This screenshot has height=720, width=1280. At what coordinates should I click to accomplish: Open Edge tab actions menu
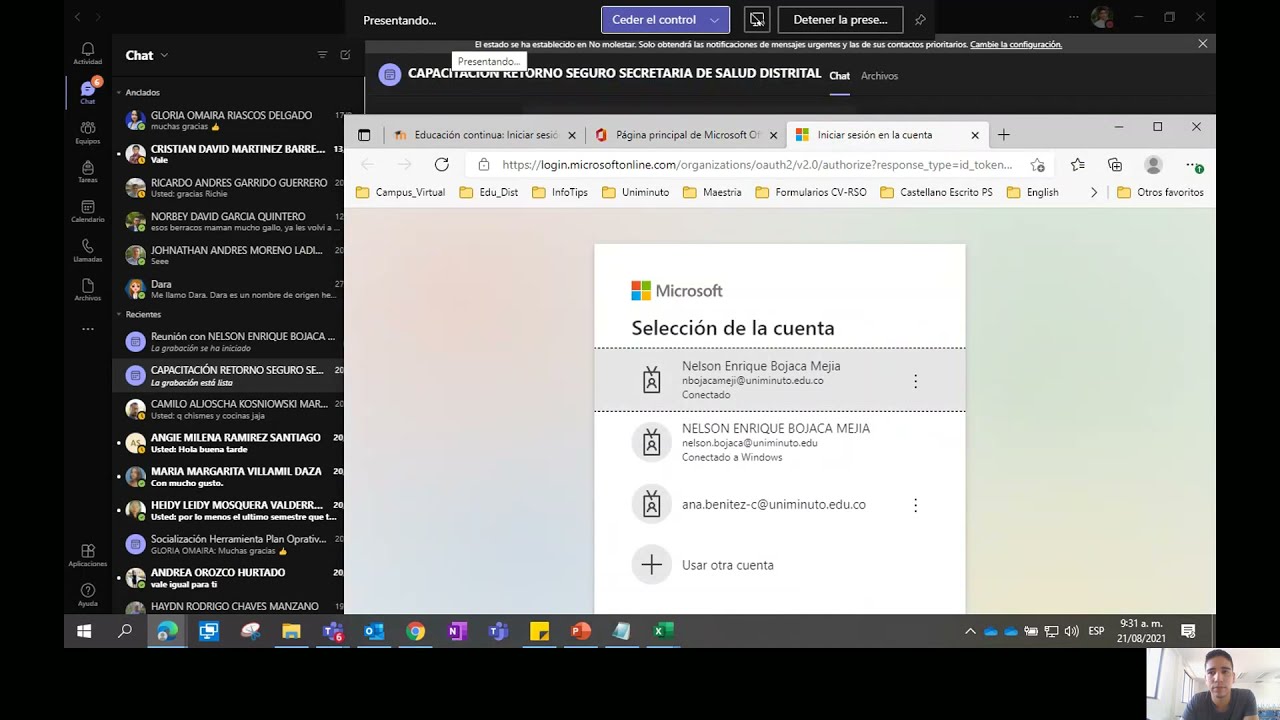tap(364, 135)
